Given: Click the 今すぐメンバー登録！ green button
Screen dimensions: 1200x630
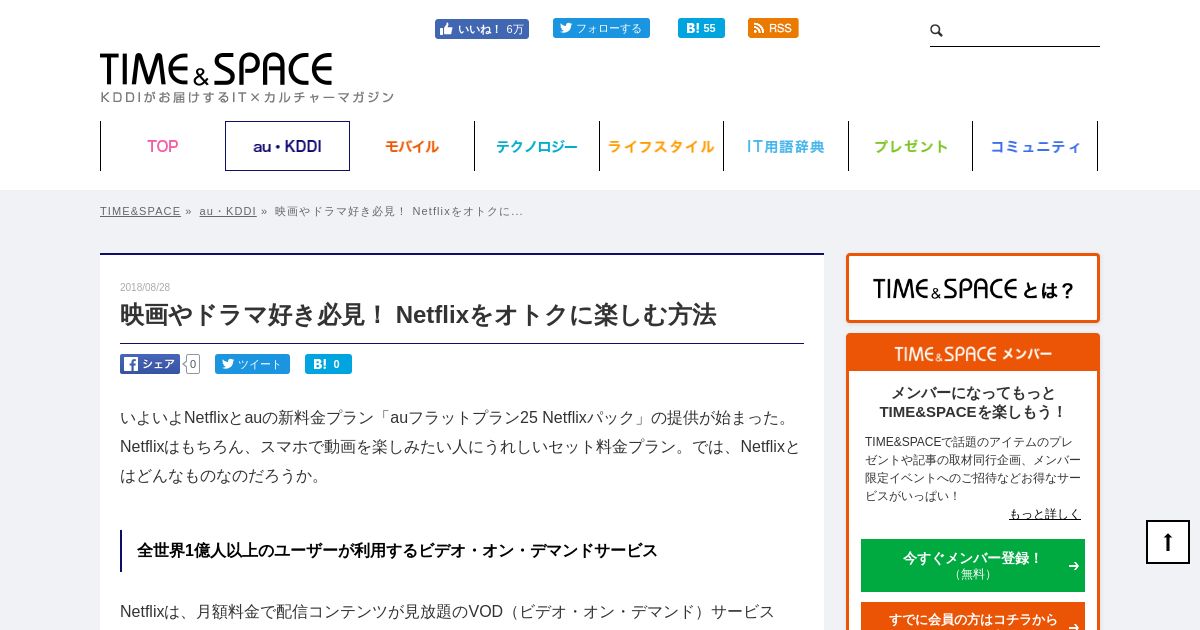Looking at the screenshot, I should (973, 565).
